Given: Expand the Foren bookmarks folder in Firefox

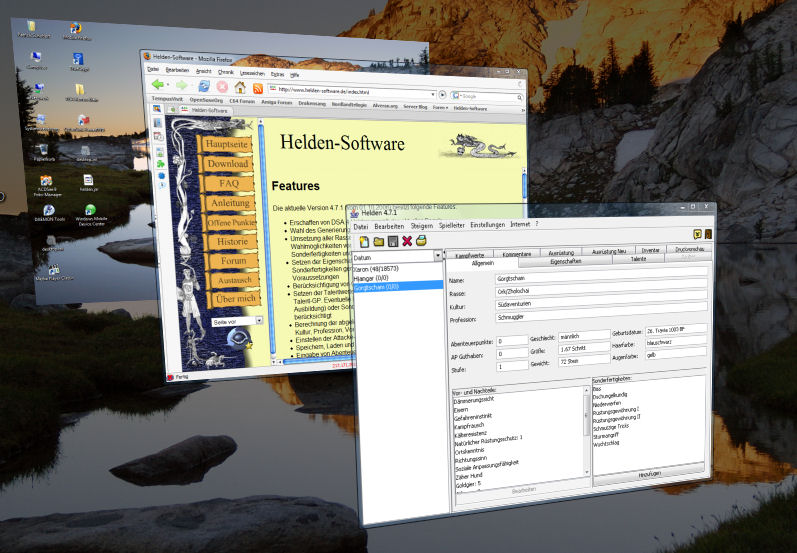Looking at the screenshot, I should 440,107.
